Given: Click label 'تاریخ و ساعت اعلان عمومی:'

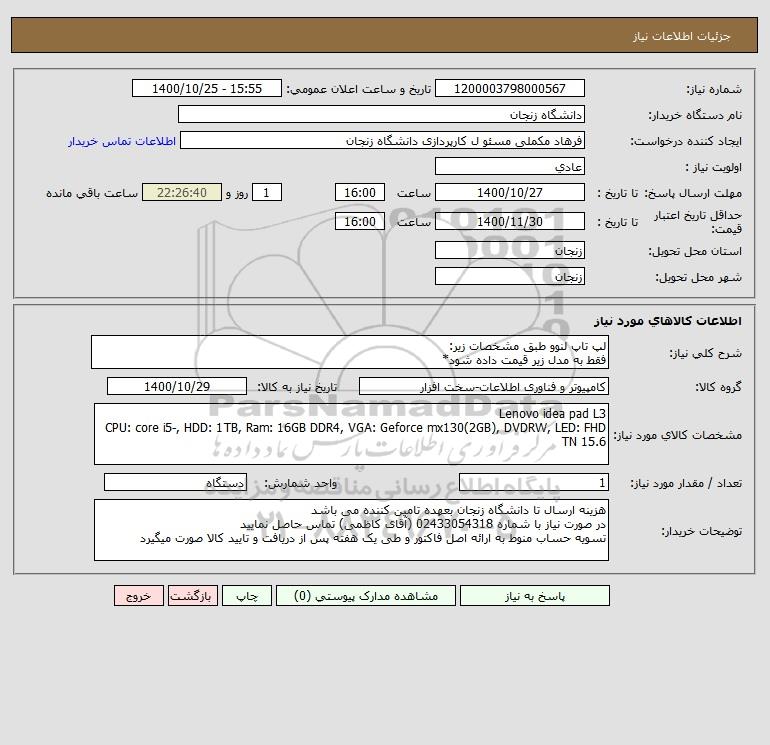Looking at the screenshot, I should click(x=358, y=89).
